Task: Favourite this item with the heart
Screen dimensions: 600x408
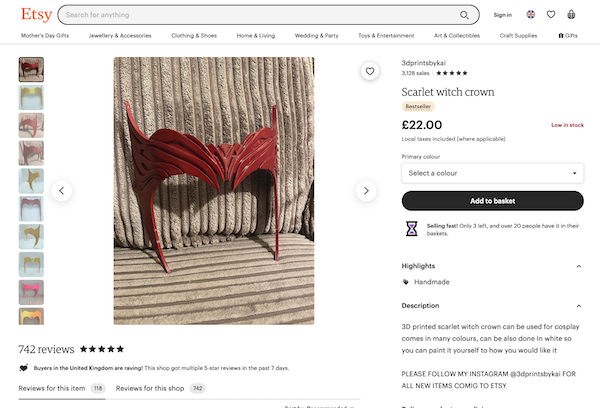Action: [370, 71]
